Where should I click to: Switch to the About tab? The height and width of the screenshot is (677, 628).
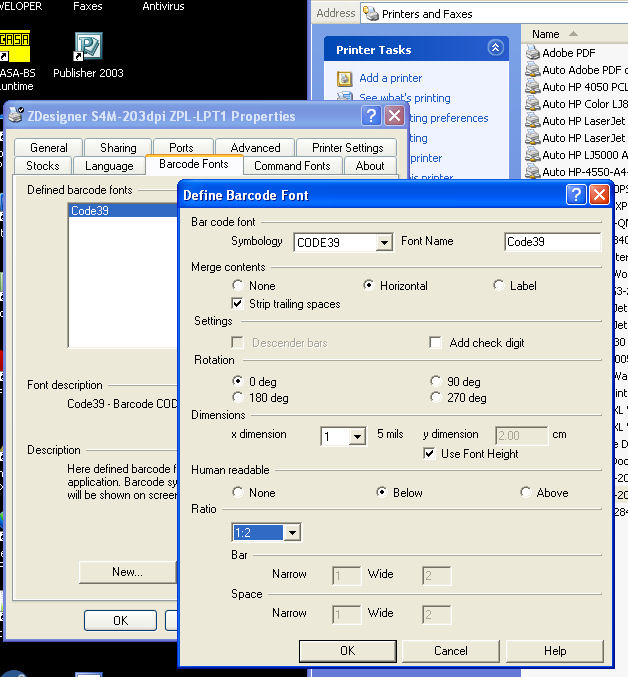click(370, 166)
